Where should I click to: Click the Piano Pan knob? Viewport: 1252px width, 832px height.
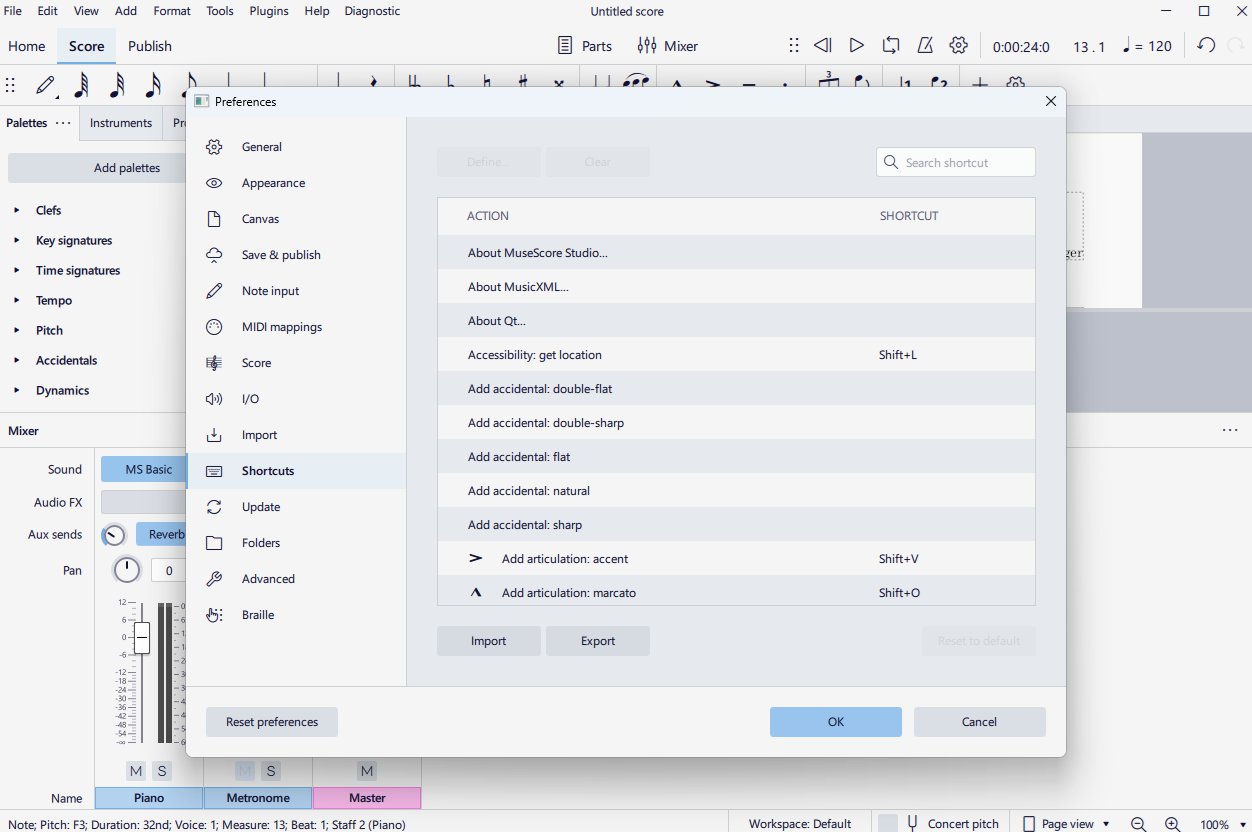(127, 570)
